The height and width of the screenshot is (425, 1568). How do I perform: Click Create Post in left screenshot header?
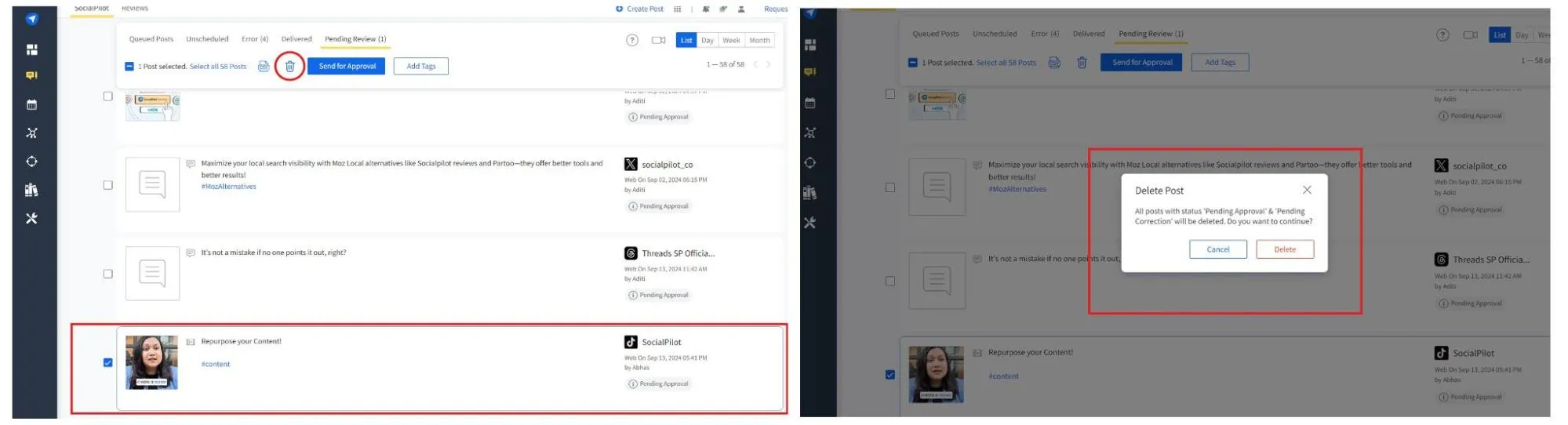click(639, 9)
